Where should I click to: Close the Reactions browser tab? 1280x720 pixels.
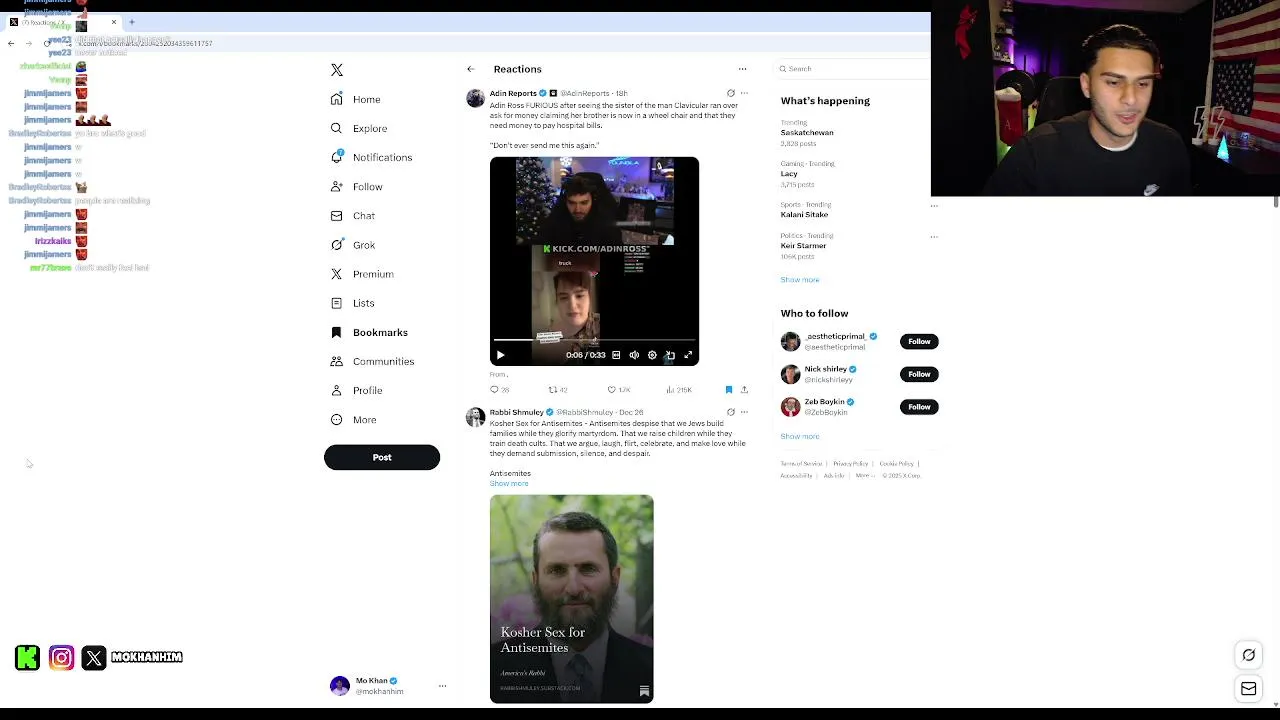(x=114, y=22)
